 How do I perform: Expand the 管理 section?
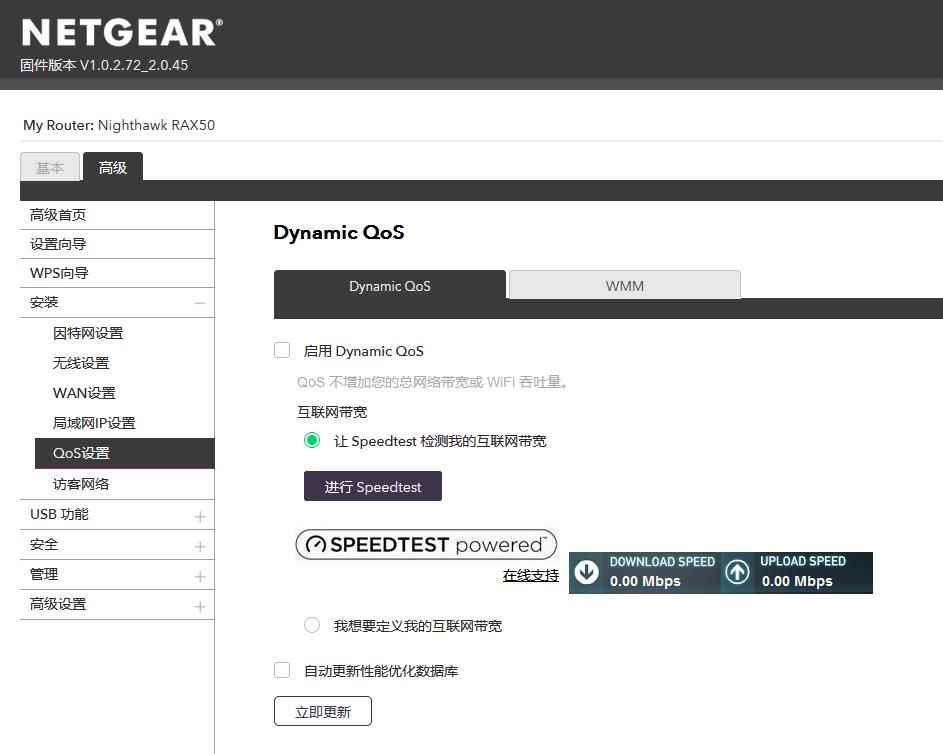200,576
